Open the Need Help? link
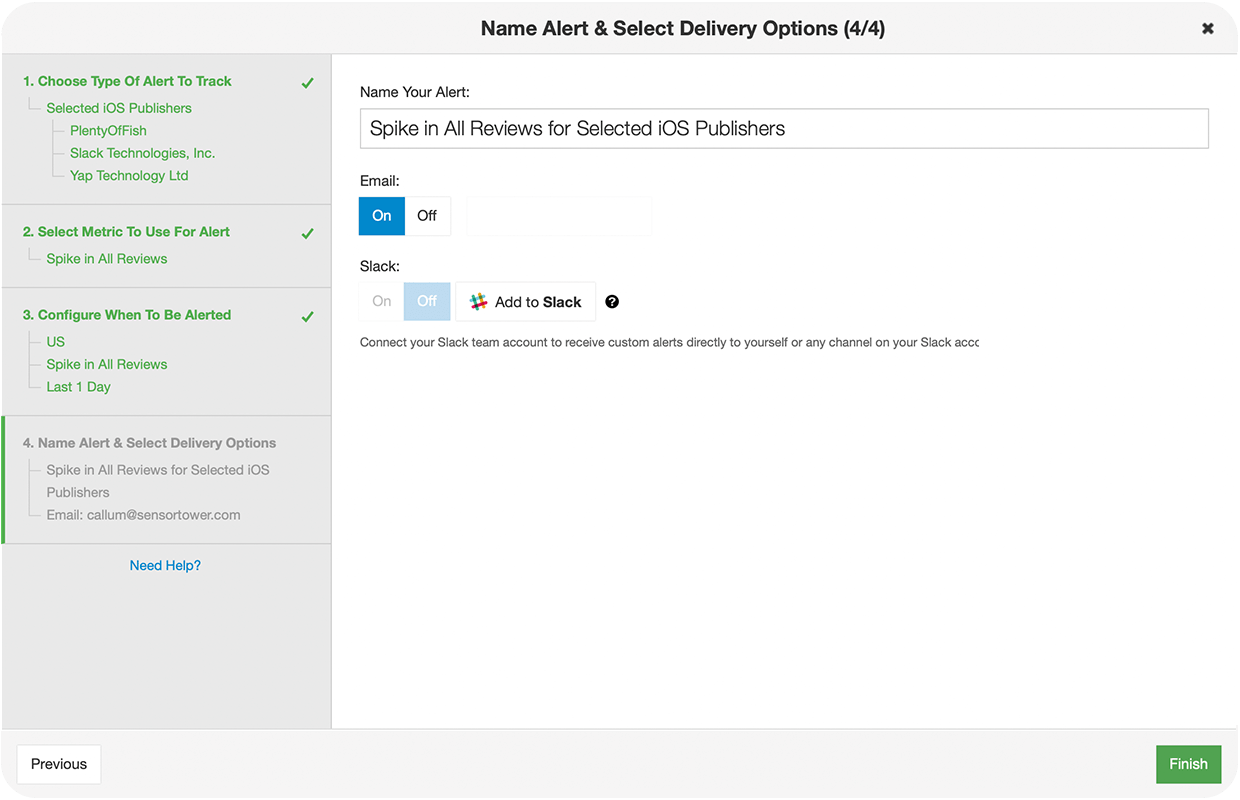The height and width of the screenshot is (800, 1240). click(x=165, y=566)
